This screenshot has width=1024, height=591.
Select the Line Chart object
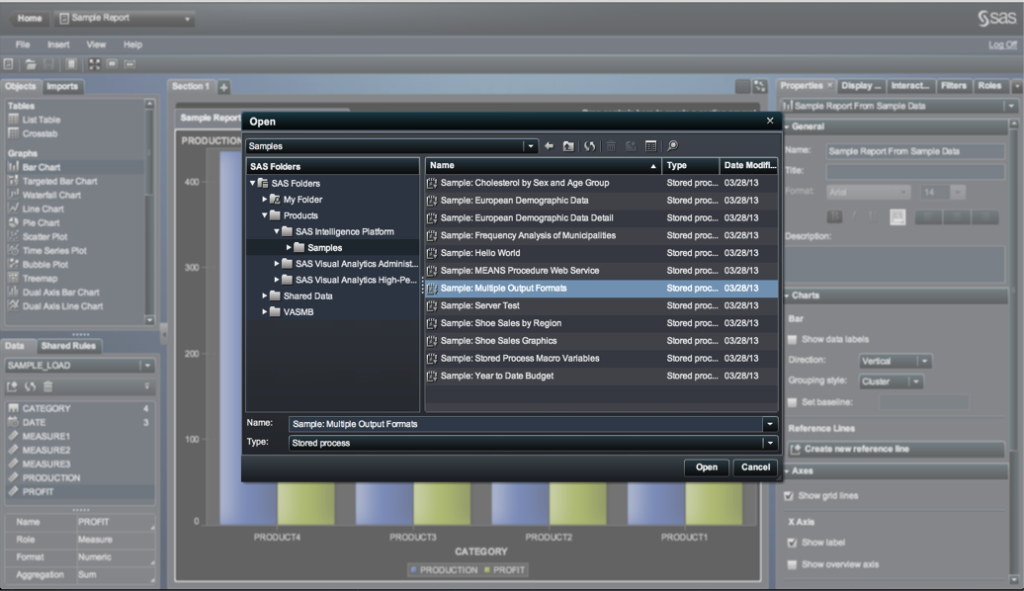pyautogui.click(x=42, y=209)
